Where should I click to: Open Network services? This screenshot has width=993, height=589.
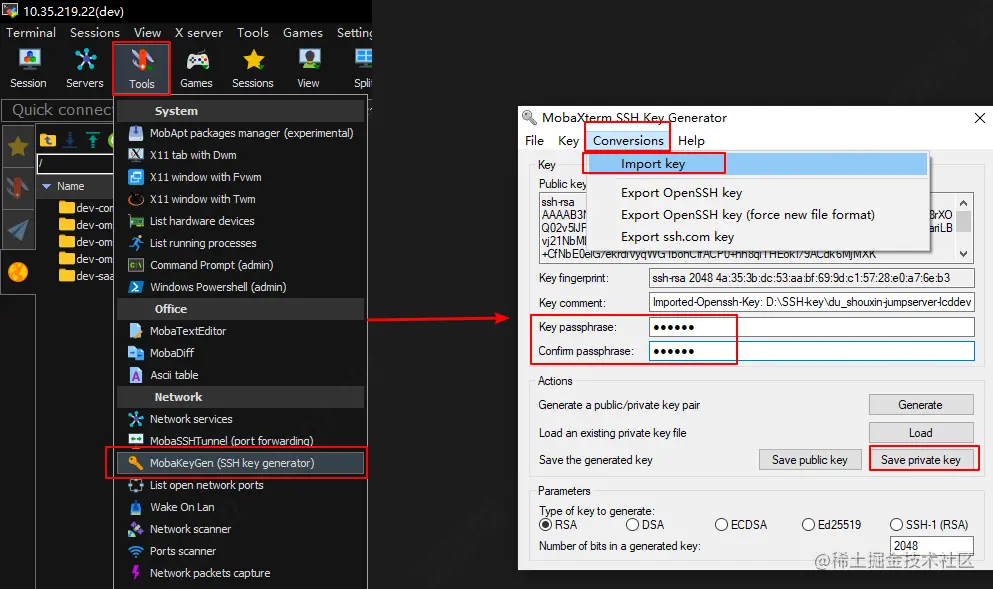[241, 419]
